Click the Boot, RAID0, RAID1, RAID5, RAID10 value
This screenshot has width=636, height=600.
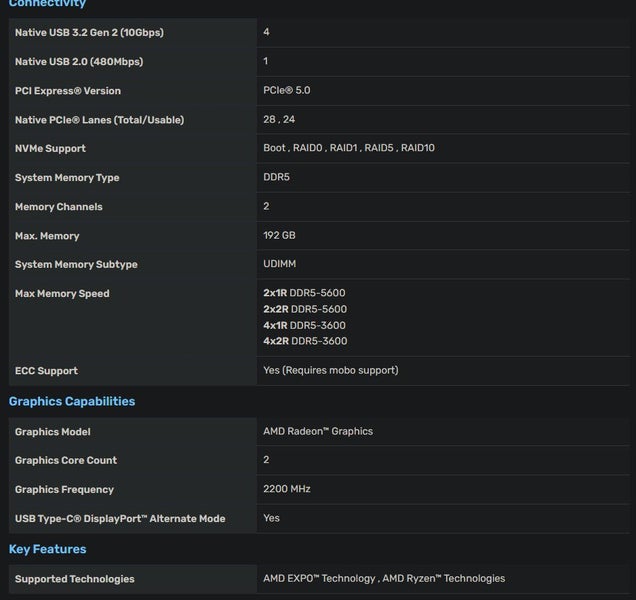click(x=349, y=148)
